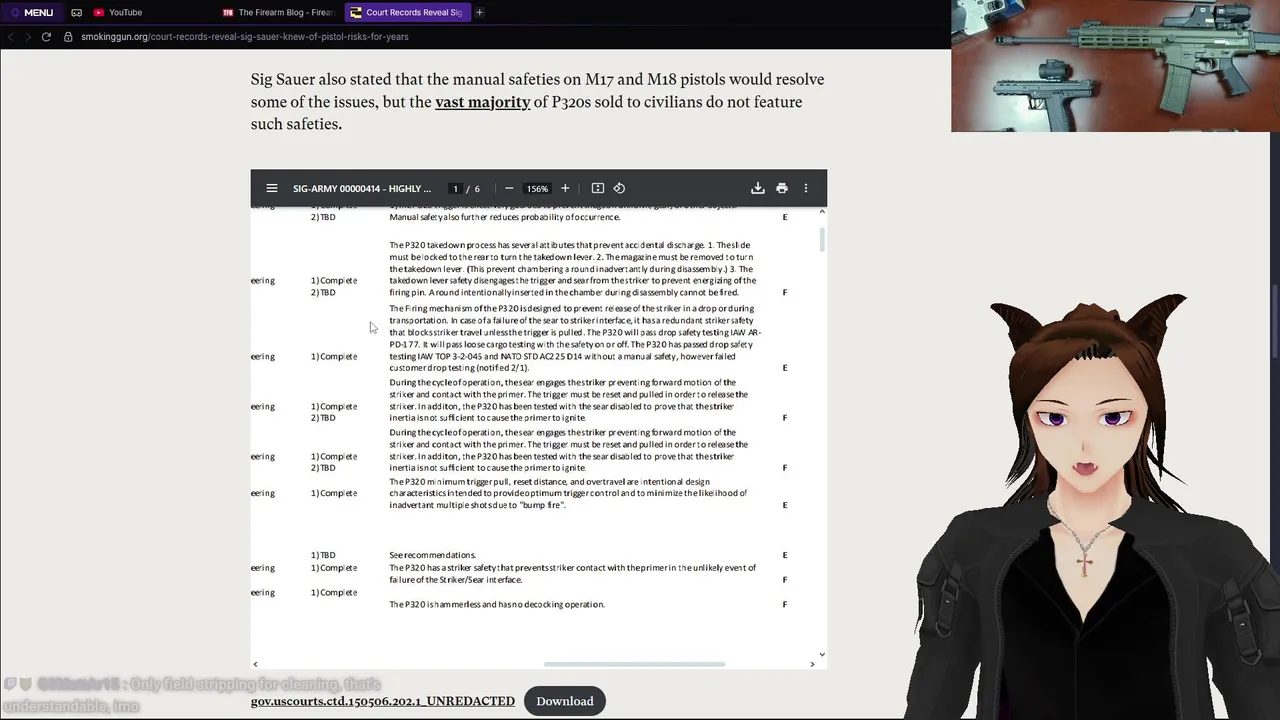Rotate the PDF counterclockwise

(619, 188)
